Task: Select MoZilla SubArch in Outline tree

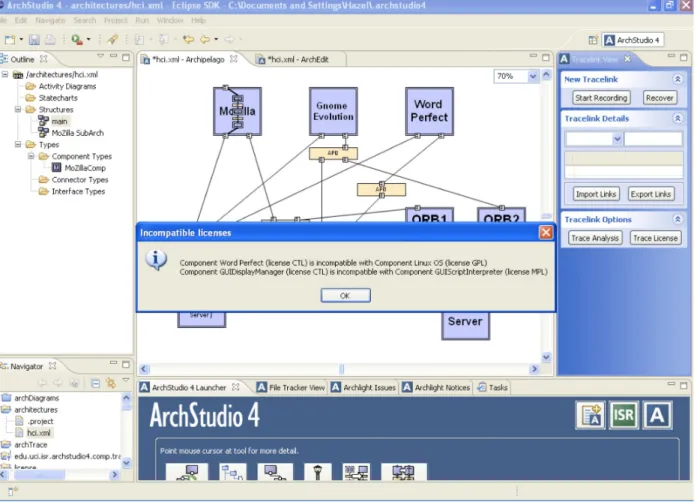Action: point(71,133)
